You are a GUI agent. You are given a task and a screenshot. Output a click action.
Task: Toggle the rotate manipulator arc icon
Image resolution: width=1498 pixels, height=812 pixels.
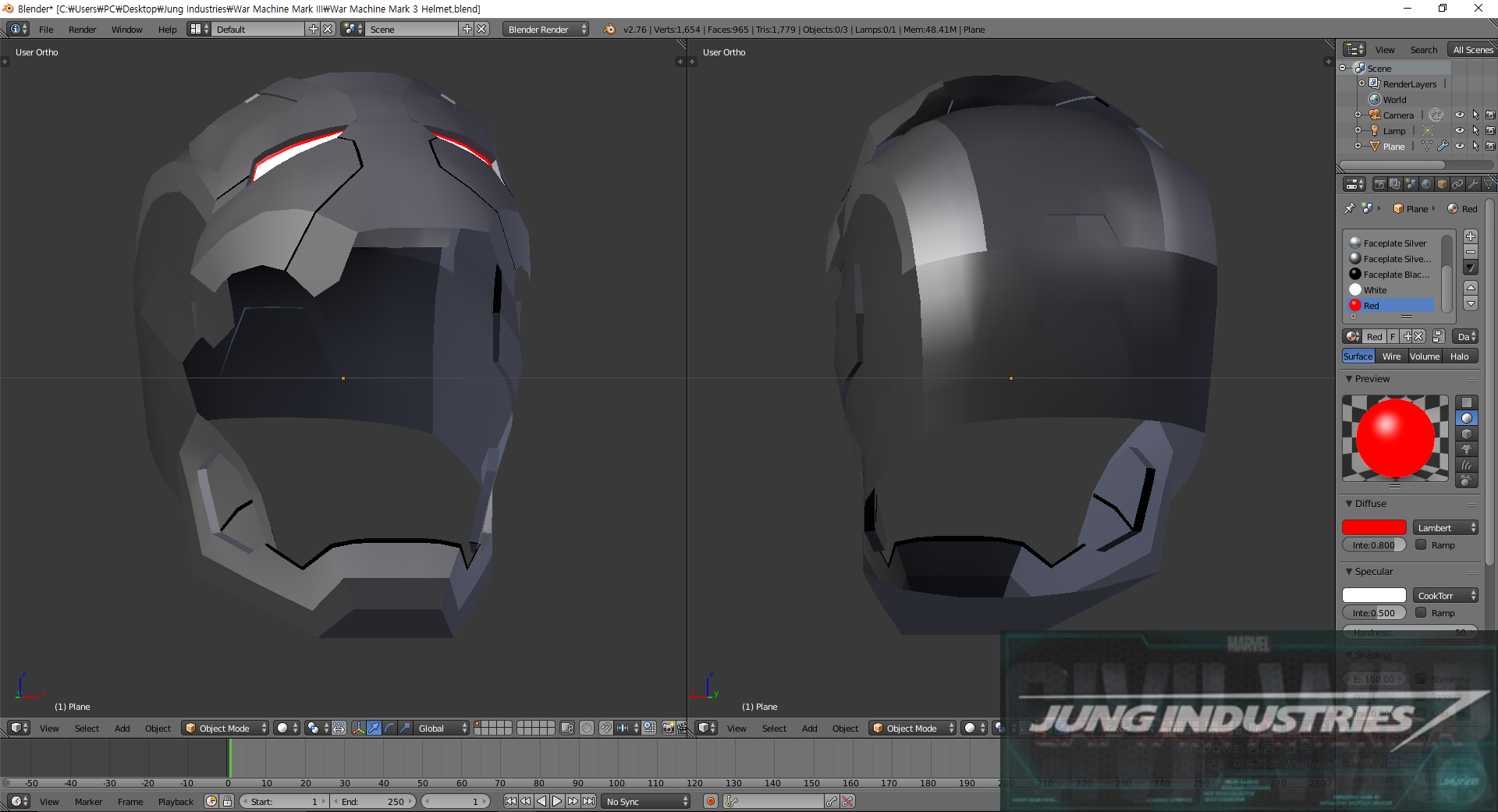point(390,728)
